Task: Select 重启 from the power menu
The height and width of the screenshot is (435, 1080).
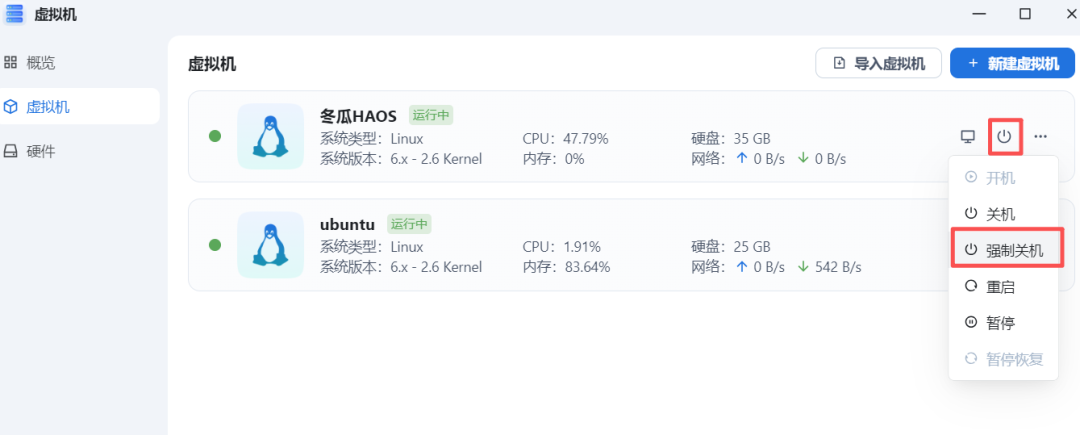Action: point(1001,287)
